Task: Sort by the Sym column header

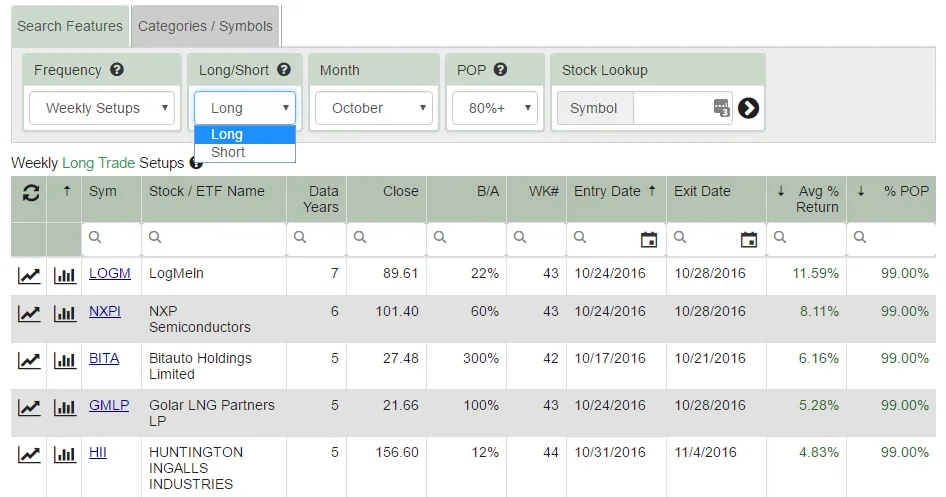Action: point(111,199)
